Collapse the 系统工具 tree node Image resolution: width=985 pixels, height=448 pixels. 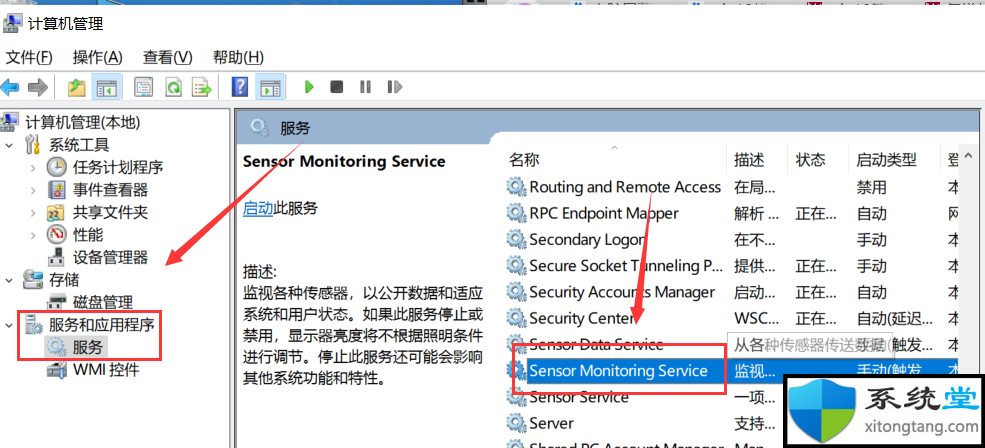pos(9,145)
